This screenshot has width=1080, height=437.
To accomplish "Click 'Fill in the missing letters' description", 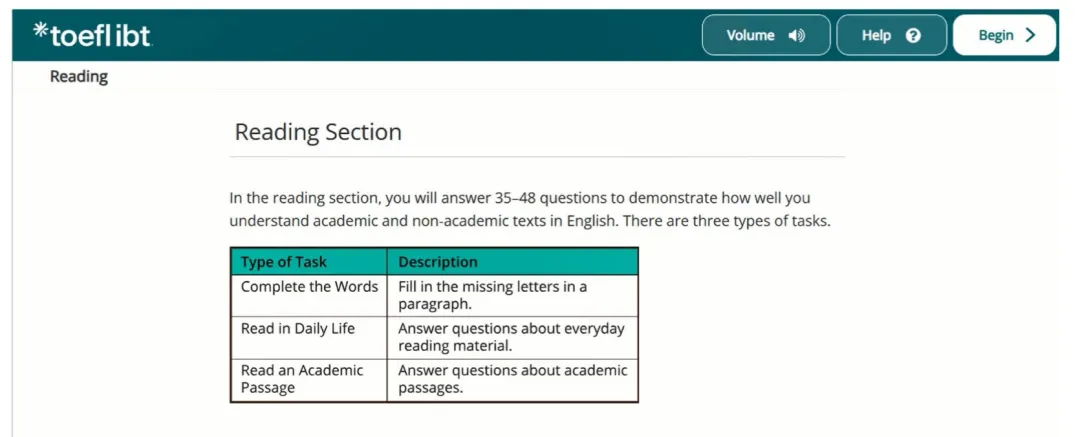I will tap(513, 296).
